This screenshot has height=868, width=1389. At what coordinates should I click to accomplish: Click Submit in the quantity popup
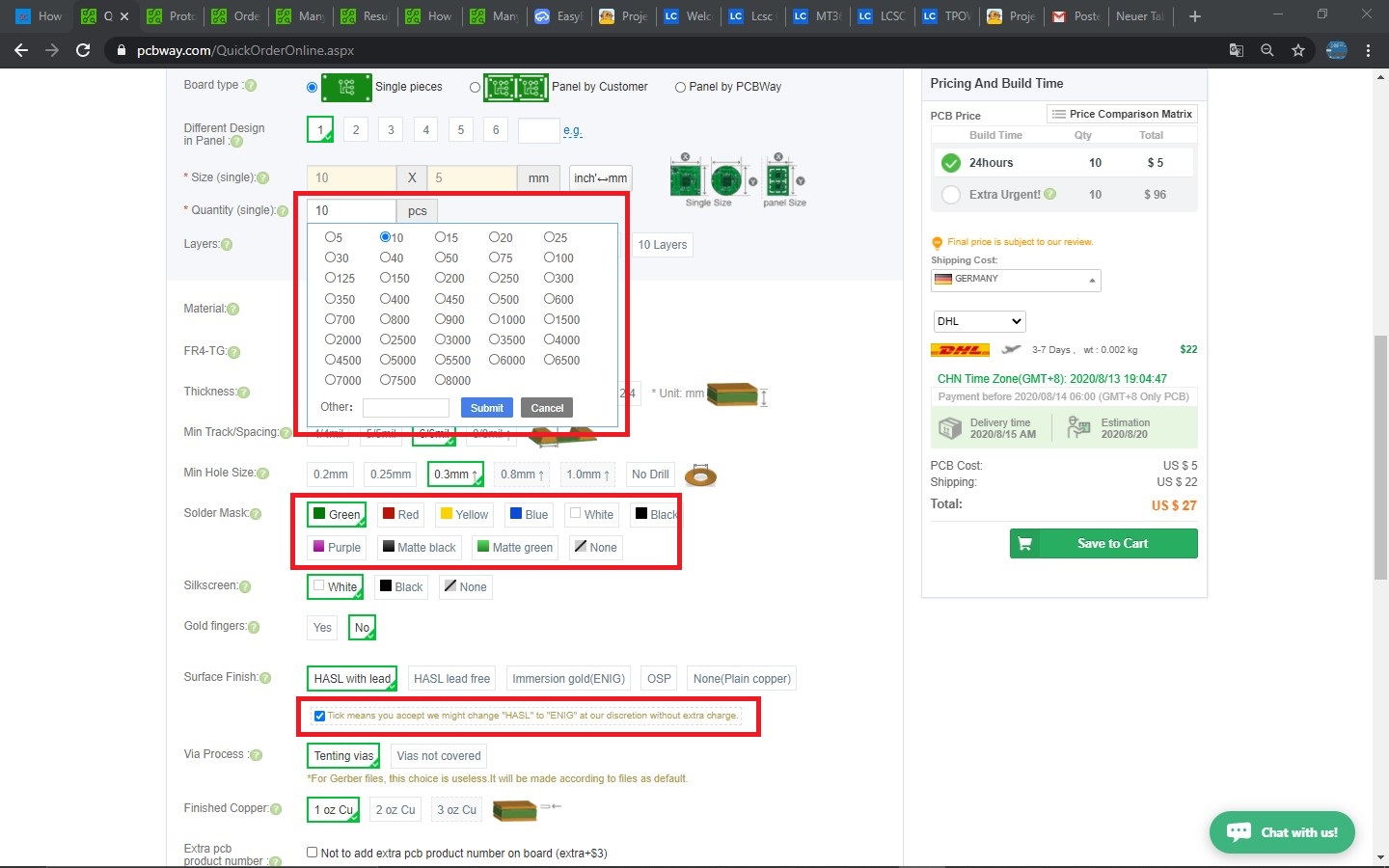point(487,408)
